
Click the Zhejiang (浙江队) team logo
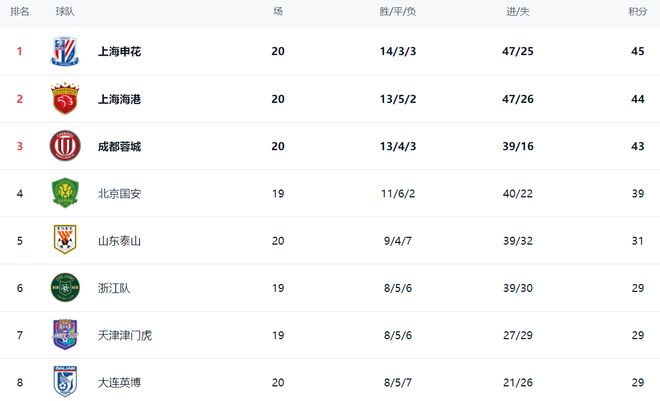64,287
